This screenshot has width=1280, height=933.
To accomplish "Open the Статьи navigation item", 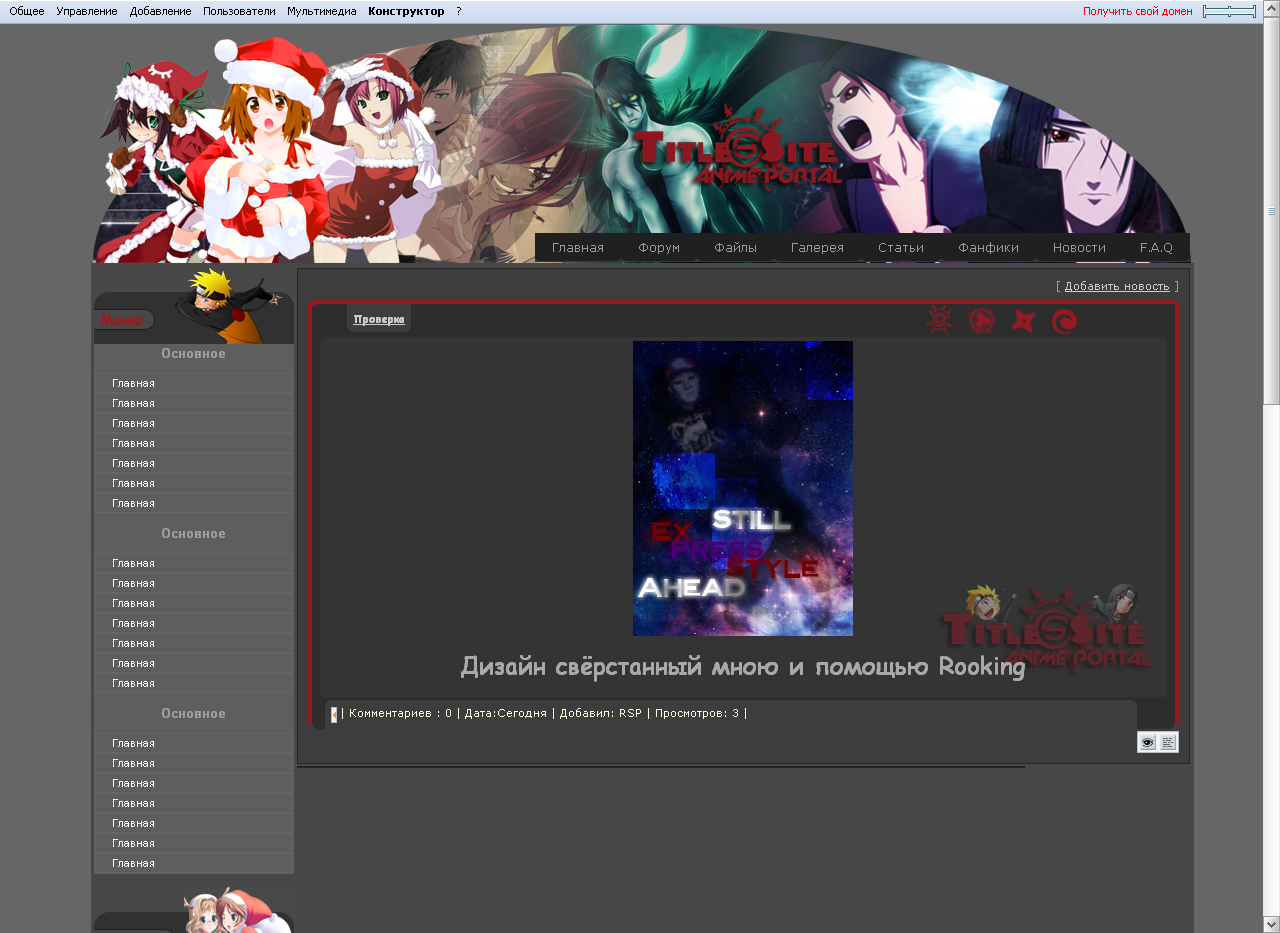I will (901, 247).
